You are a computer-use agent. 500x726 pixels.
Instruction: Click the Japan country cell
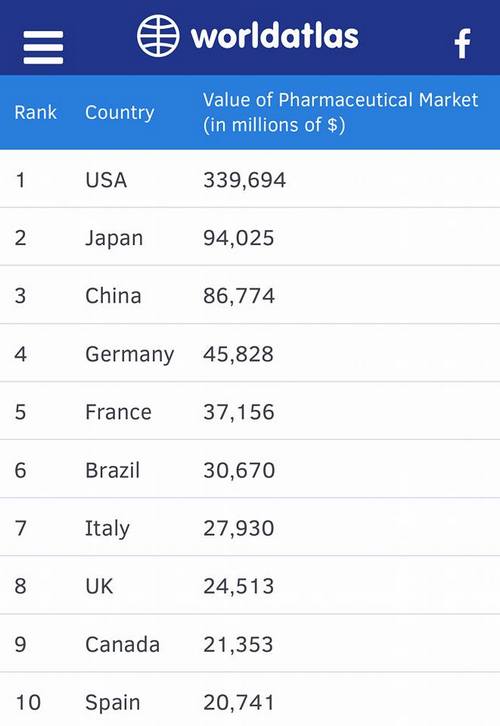(114, 238)
